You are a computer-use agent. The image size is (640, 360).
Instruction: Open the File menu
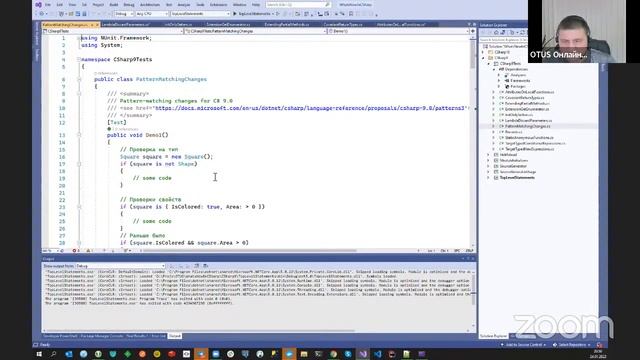48,4
